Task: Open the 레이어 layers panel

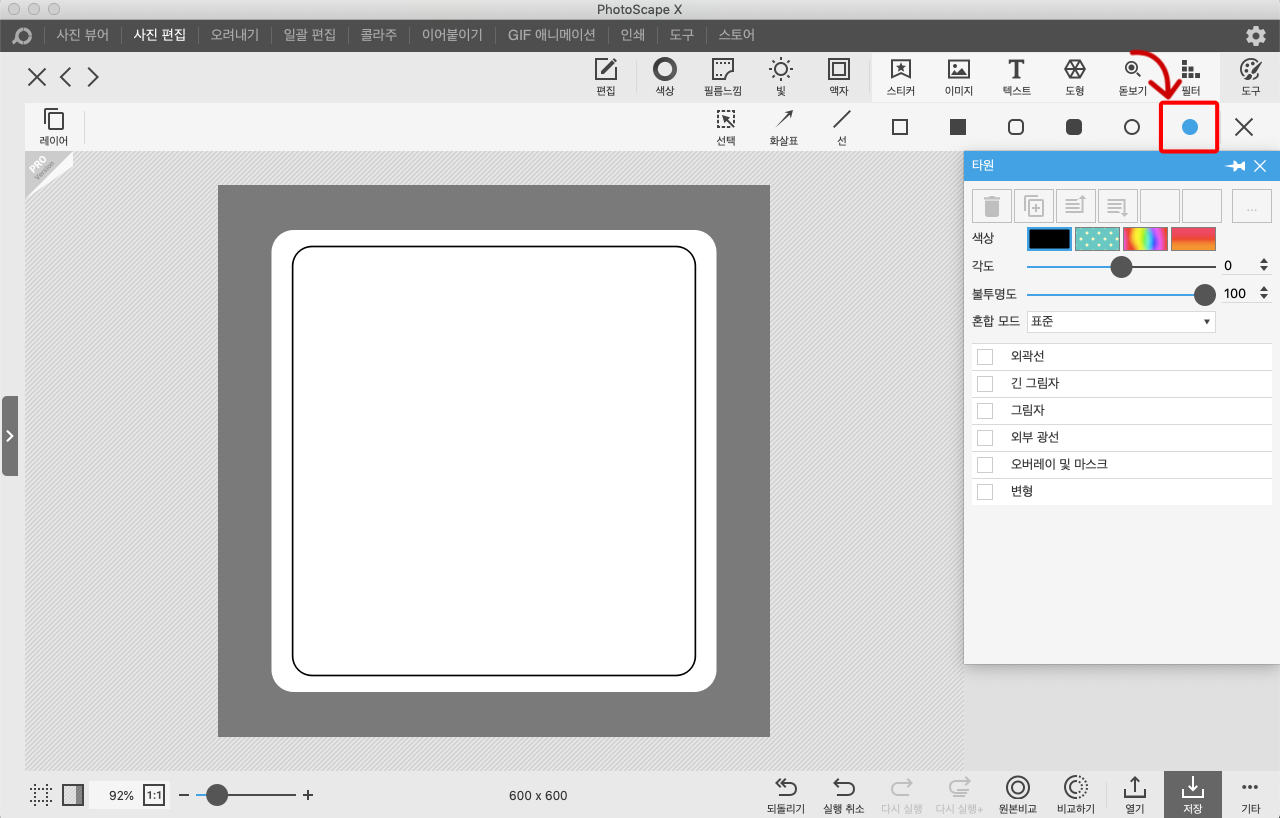Action: (54, 127)
